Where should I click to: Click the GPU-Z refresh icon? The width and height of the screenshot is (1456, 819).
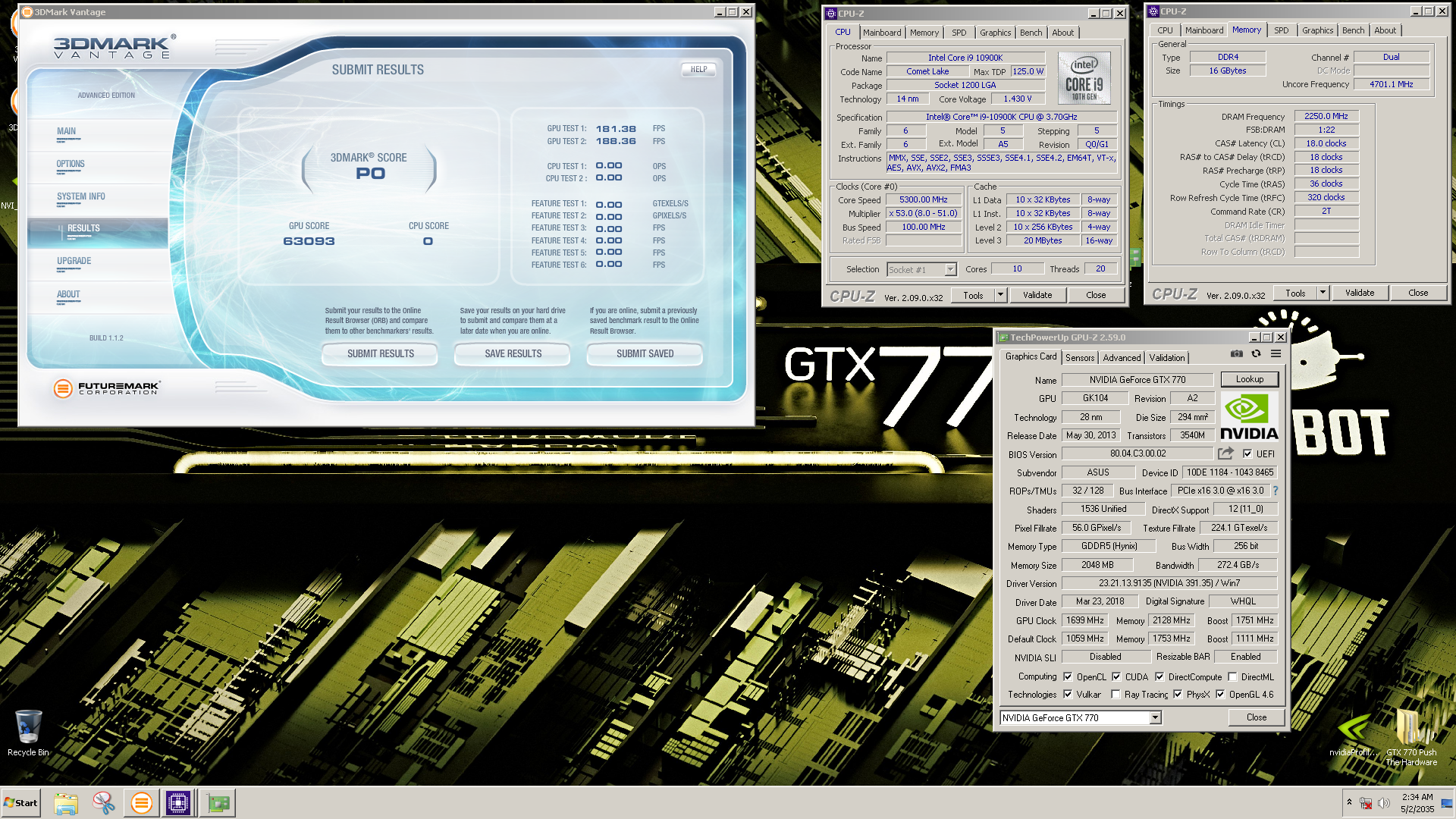click(1256, 354)
